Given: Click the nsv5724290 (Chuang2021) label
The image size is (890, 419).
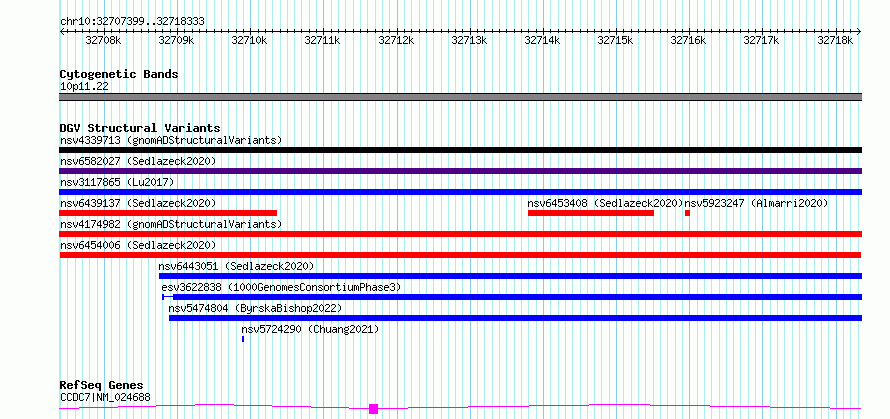Looking at the screenshot, I should point(310,329).
